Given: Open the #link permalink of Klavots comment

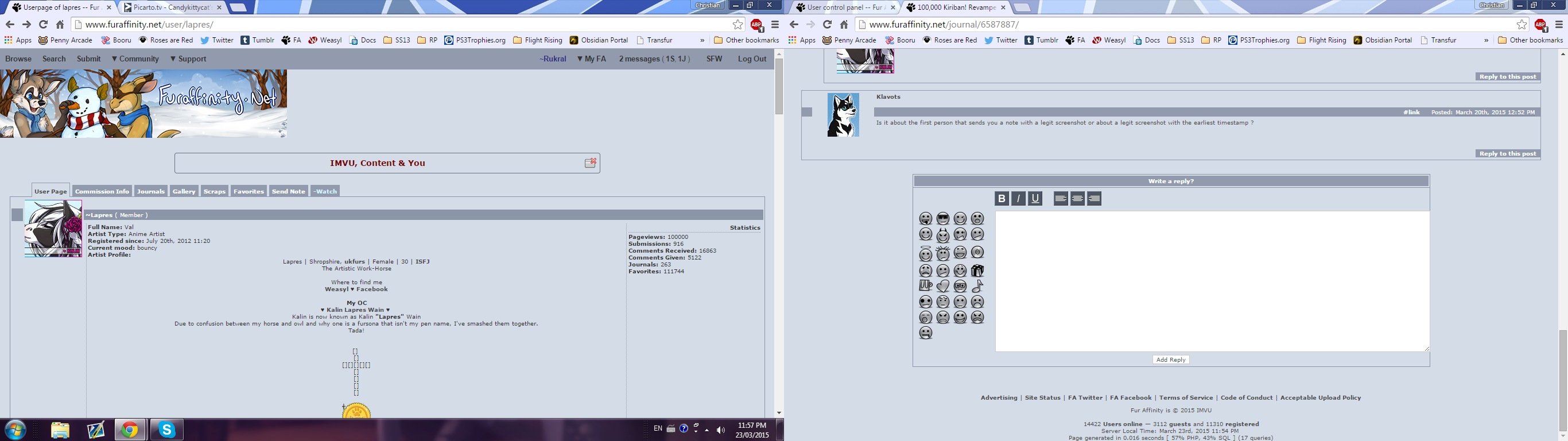Looking at the screenshot, I should [x=1411, y=112].
